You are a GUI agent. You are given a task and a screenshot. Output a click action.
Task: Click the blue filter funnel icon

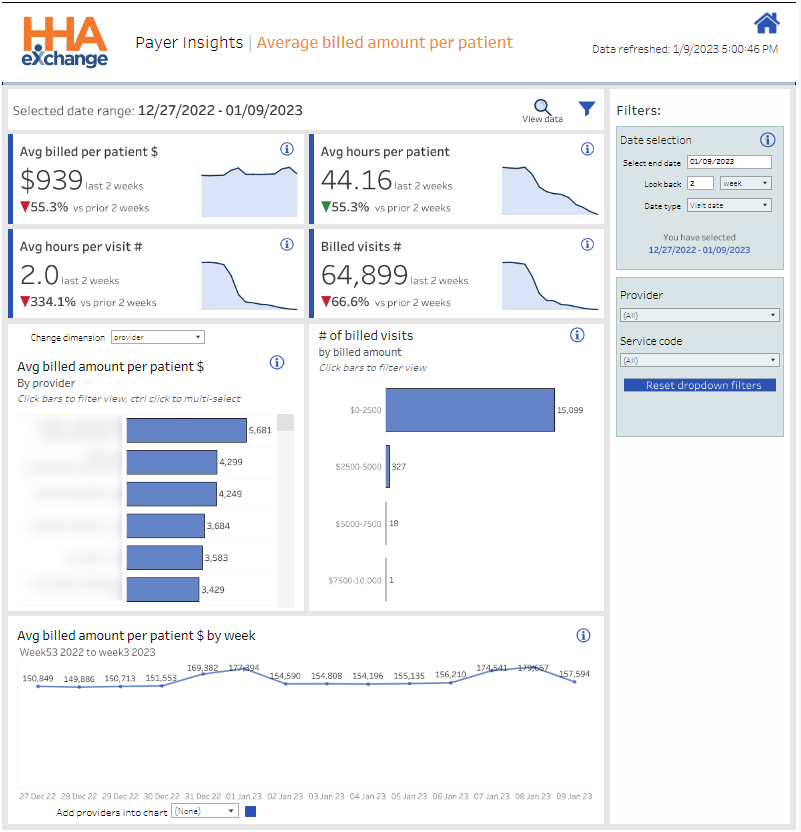tap(587, 110)
